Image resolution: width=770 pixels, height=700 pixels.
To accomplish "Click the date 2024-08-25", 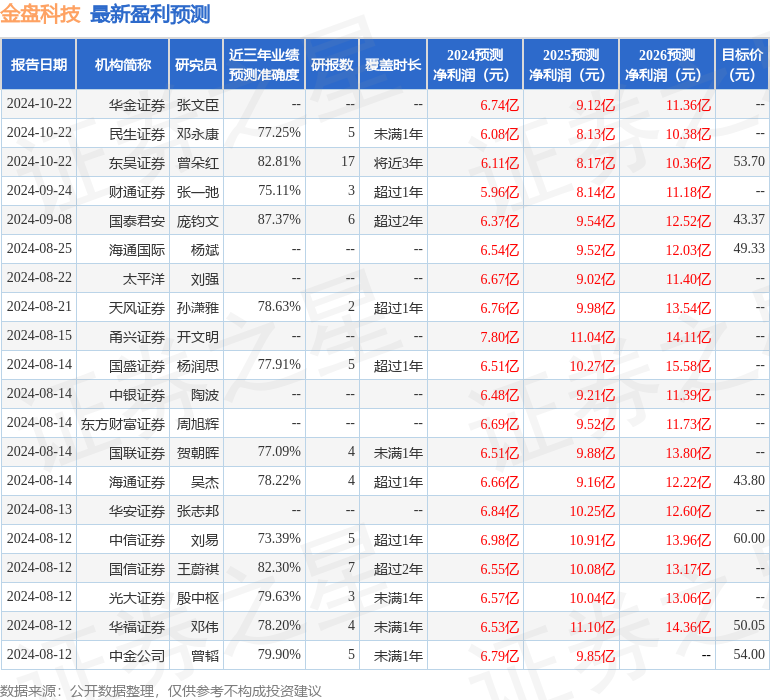I will coord(39,249).
